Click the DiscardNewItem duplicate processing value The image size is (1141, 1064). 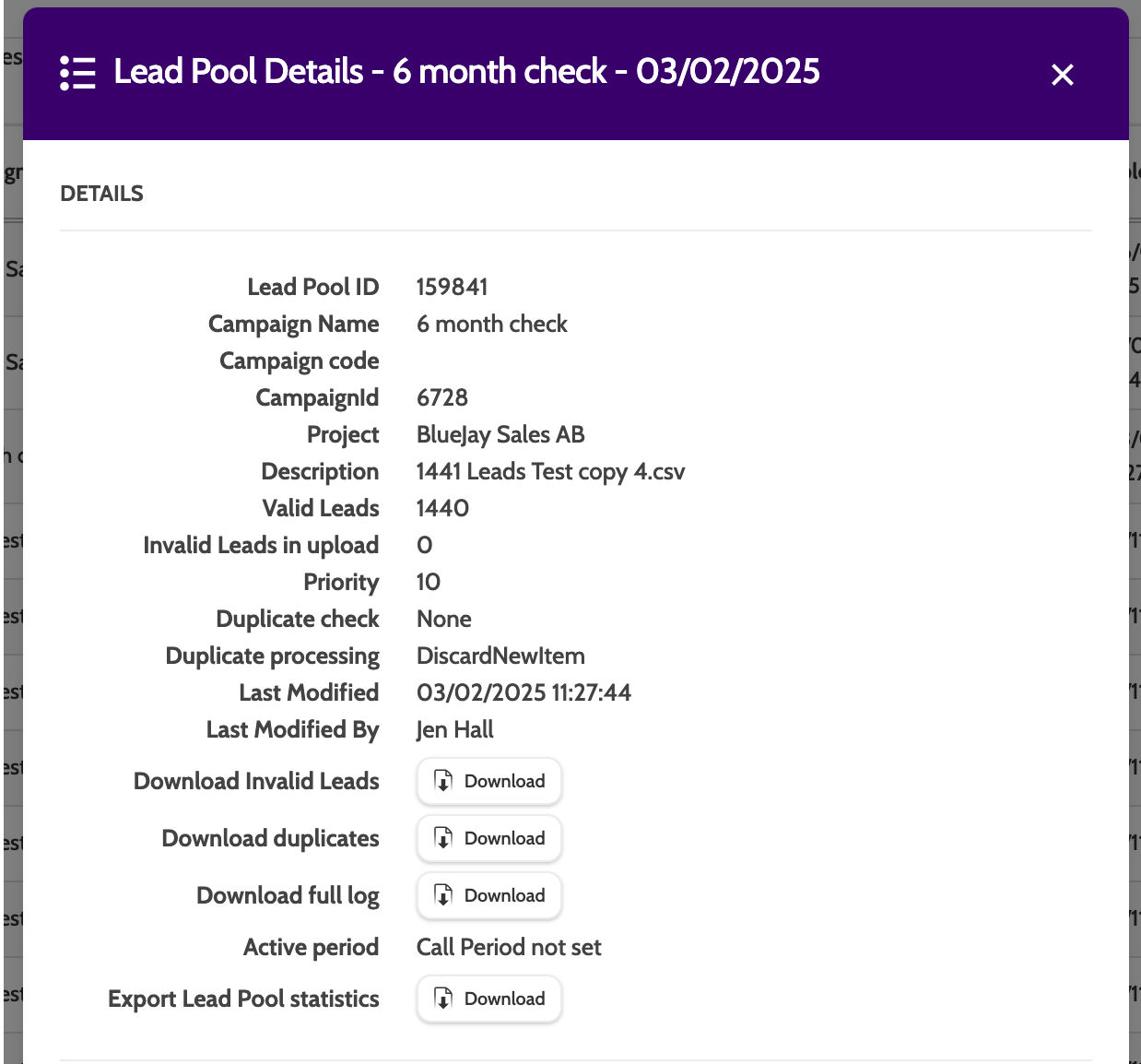[500, 656]
